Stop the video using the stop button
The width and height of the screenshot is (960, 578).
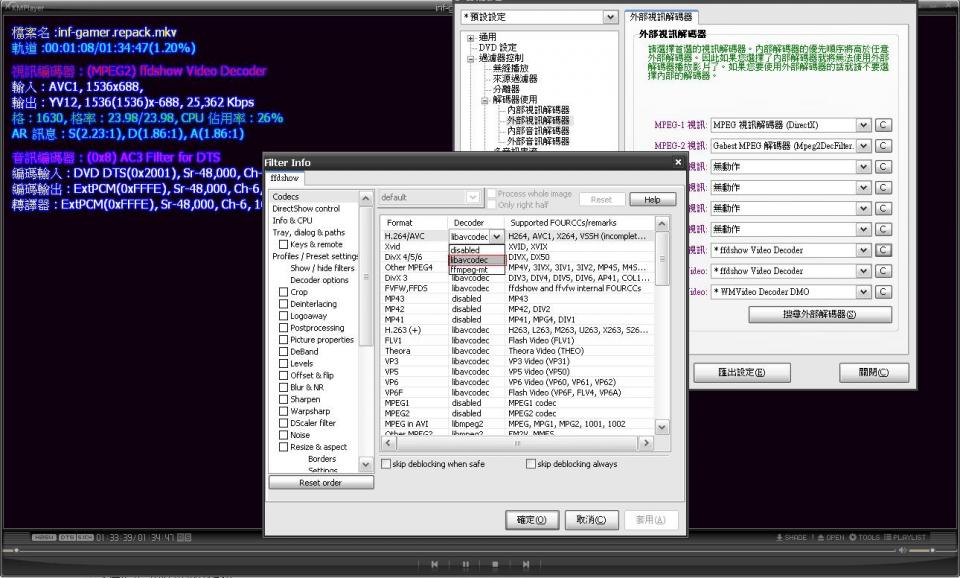pyautogui.click(x=495, y=565)
